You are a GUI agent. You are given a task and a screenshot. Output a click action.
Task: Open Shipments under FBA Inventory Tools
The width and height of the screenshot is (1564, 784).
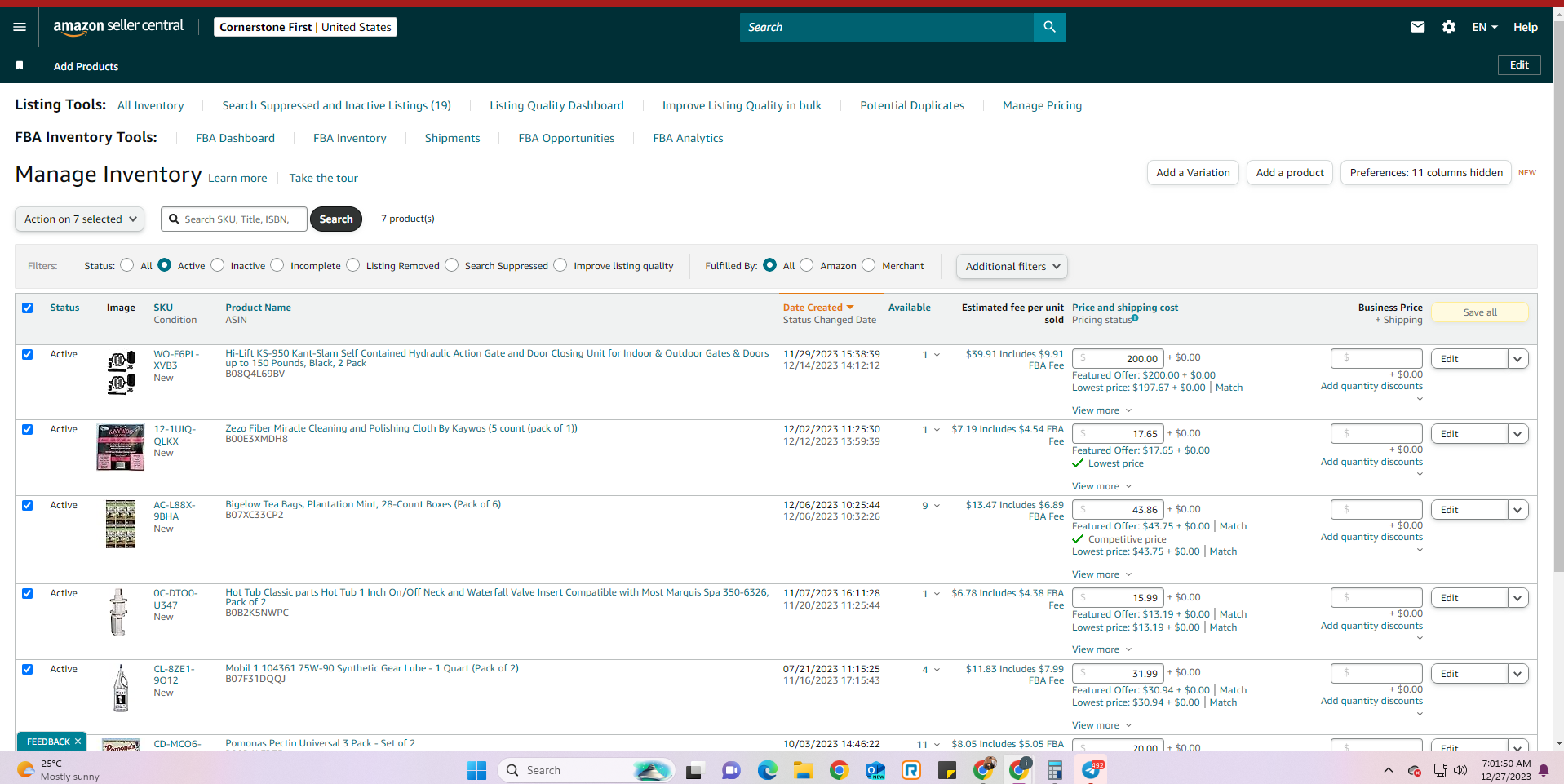[x=452, y=139]
